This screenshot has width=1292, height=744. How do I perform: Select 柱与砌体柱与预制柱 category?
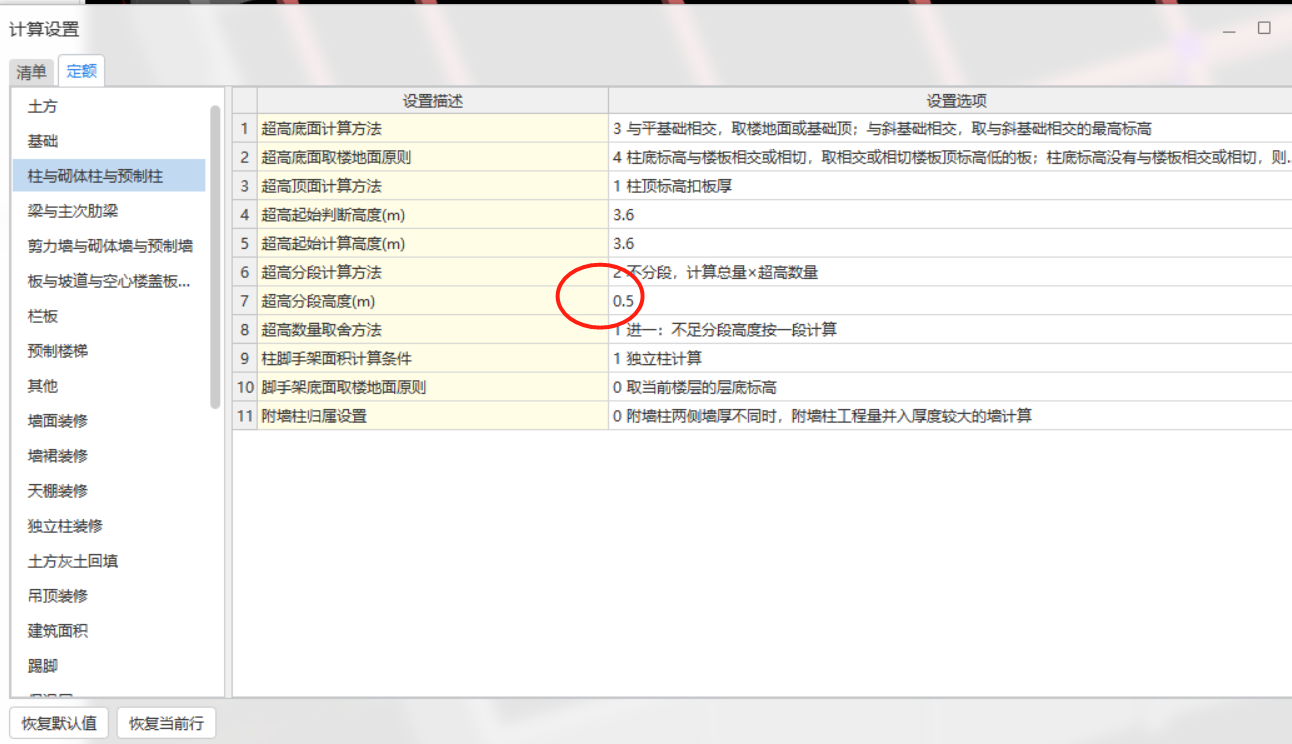108,176
